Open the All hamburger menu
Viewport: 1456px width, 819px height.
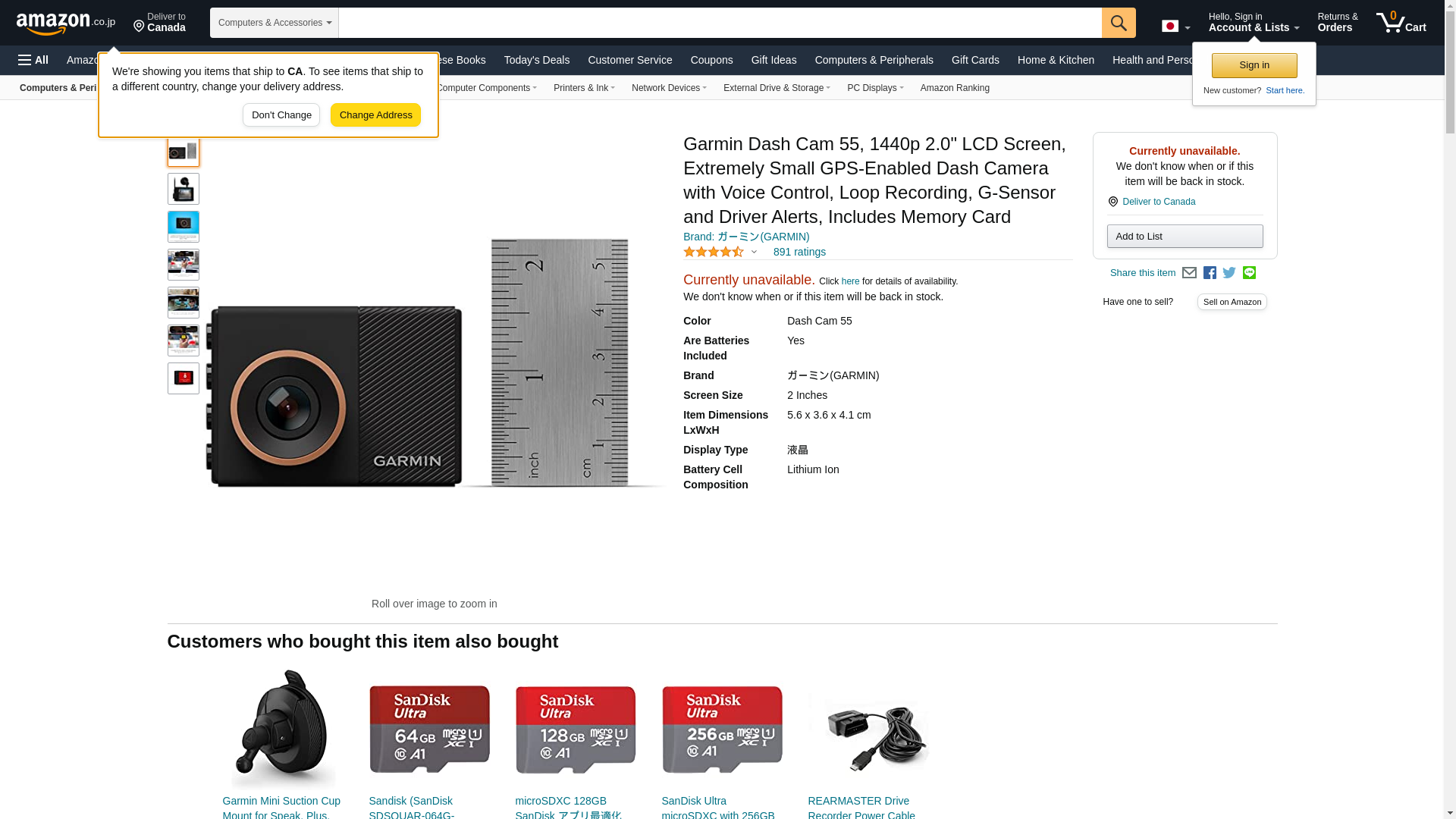[x=33, y=60]
